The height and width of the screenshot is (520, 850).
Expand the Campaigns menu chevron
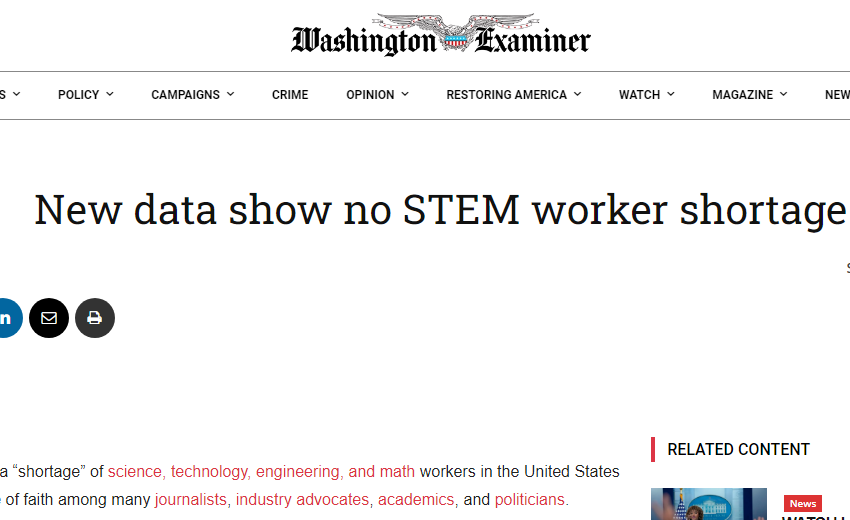pos(230,95)
